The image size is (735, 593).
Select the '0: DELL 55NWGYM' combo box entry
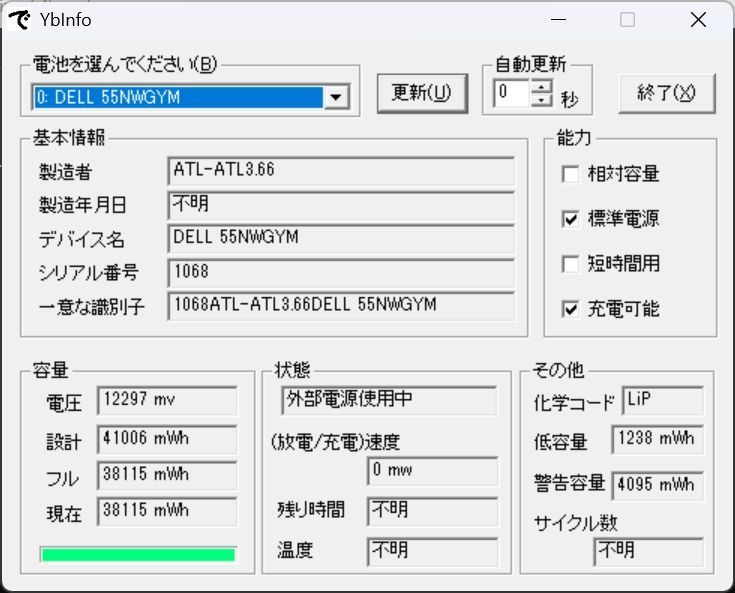178,97
